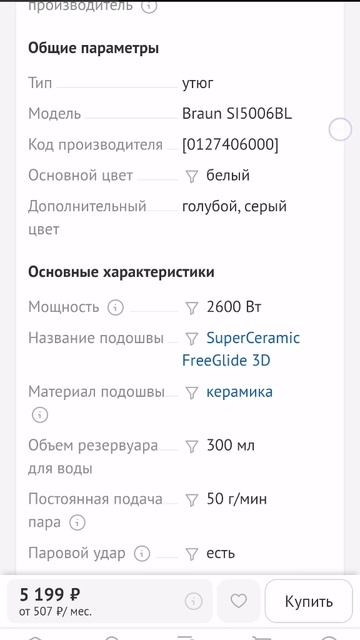Viewport: 360px width, 640px height.
Task: Show info about Паровой удар
Action: (x=142, y=553)
